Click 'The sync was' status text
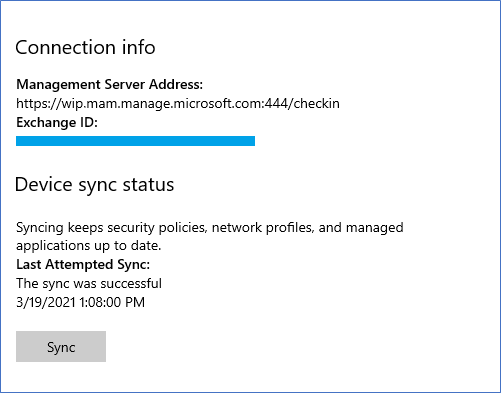 coord(57,283)
